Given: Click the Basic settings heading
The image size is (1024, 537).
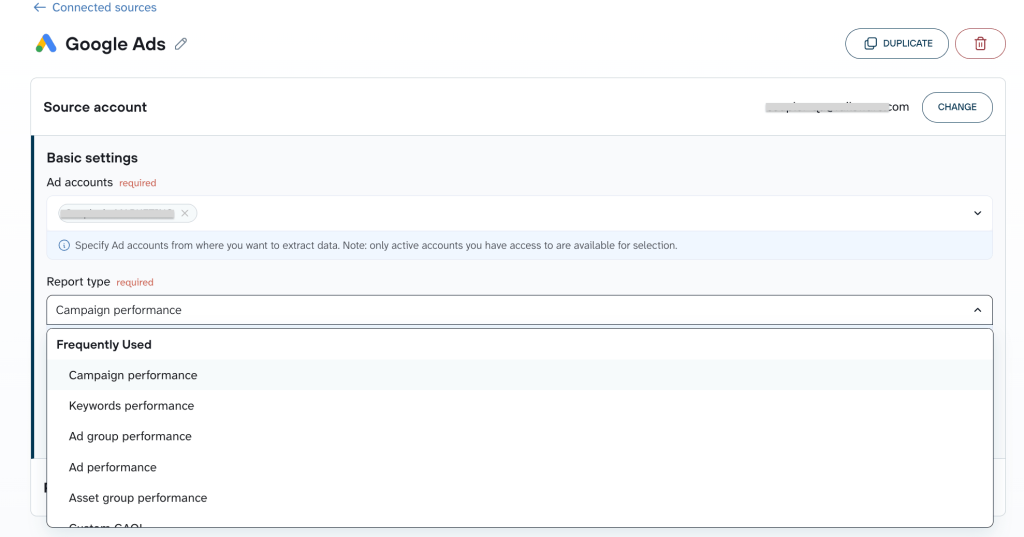Looking at the screenshot, I should pyautogui.click(x=92, y=157).
